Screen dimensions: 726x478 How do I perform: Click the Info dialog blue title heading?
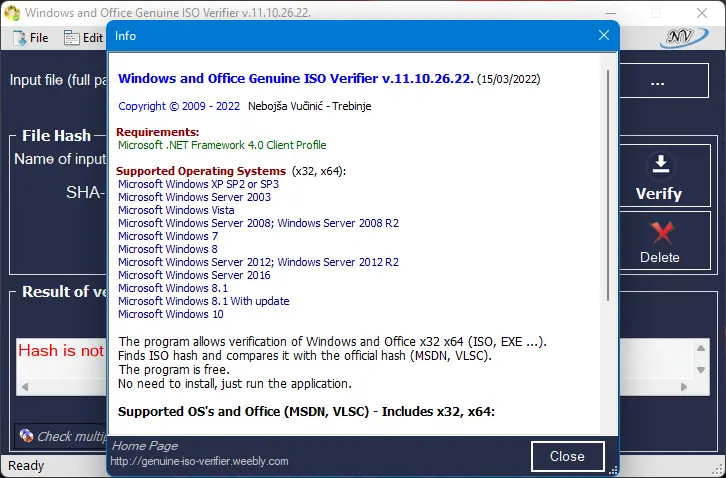[296, 78]
